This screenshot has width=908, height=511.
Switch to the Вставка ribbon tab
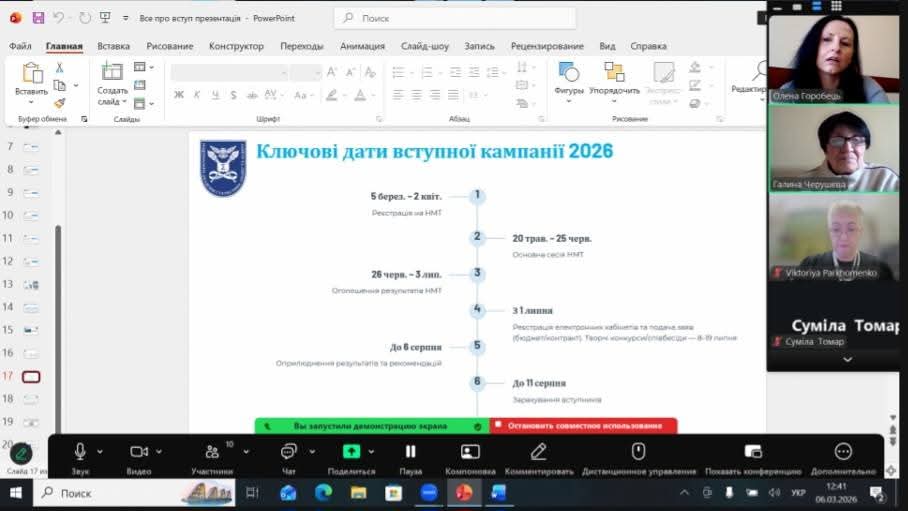pos(113,46)
